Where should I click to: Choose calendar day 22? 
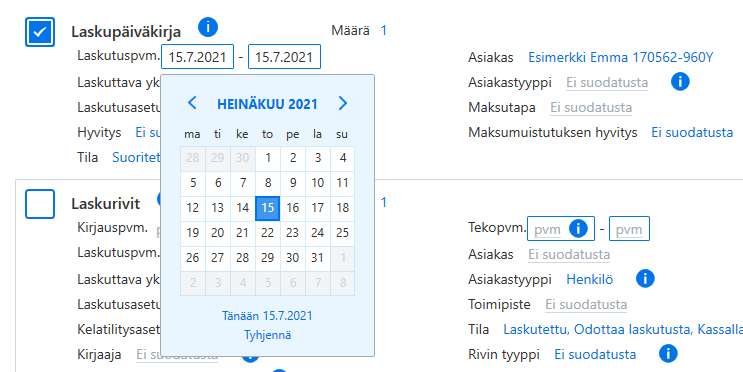pos(268,233)
